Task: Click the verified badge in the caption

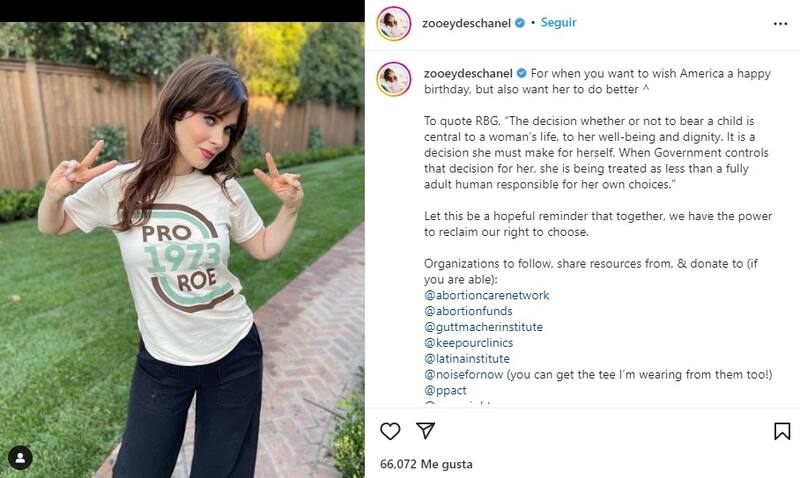Action: pyautogui.click(x=520, y=74)
